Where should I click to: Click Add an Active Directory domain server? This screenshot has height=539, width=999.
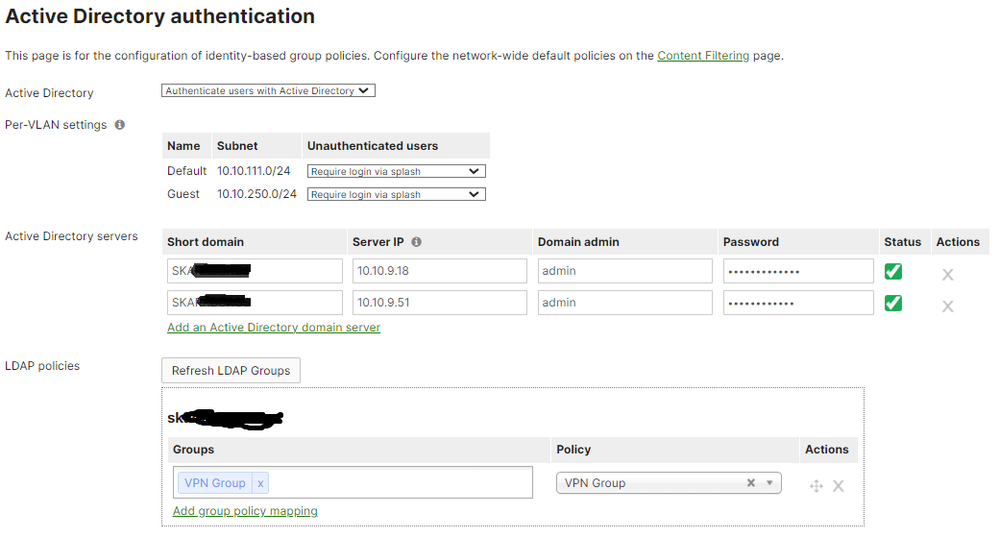[x=274, y=327]
